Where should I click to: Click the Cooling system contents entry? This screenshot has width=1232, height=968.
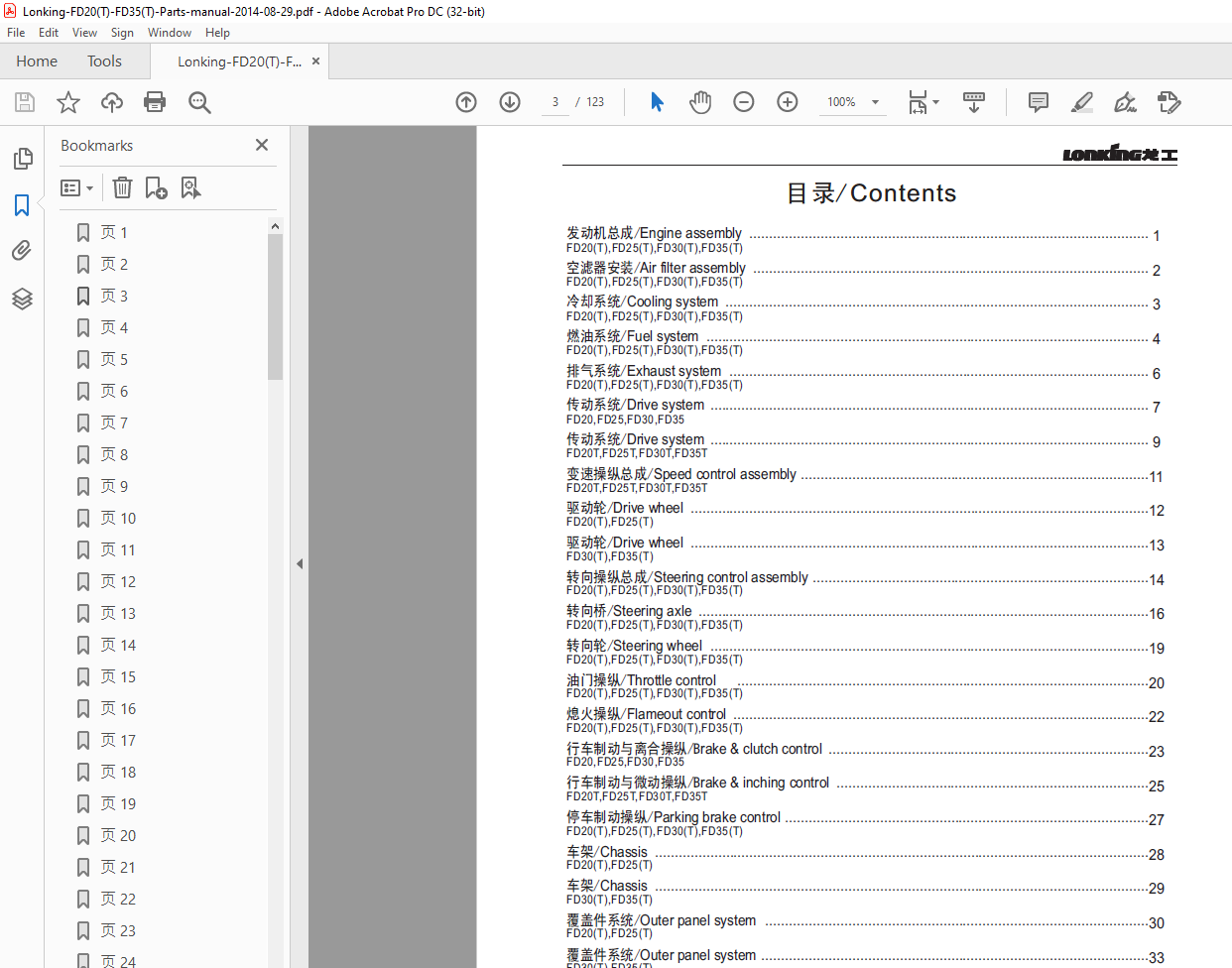(x=863, y=307)
